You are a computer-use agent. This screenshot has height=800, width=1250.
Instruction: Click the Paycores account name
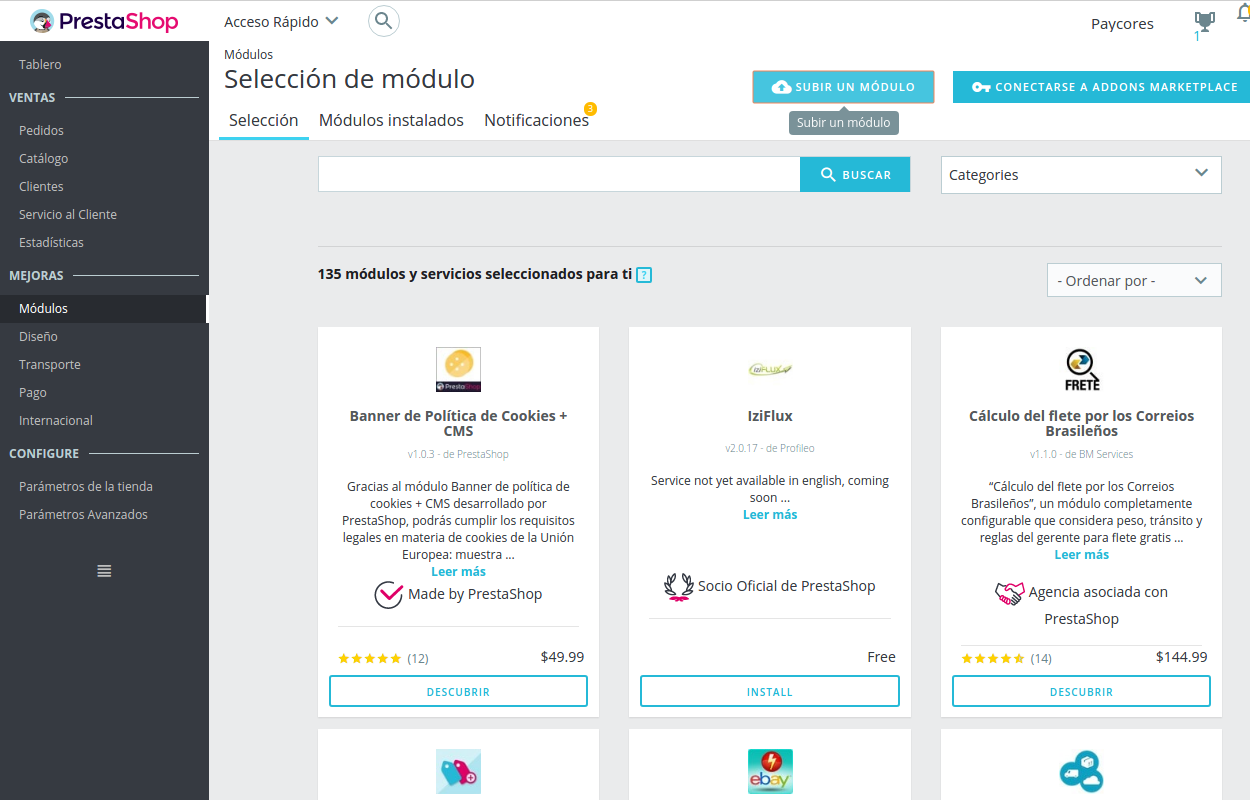pyautogui.click(x=1122, y=23)
